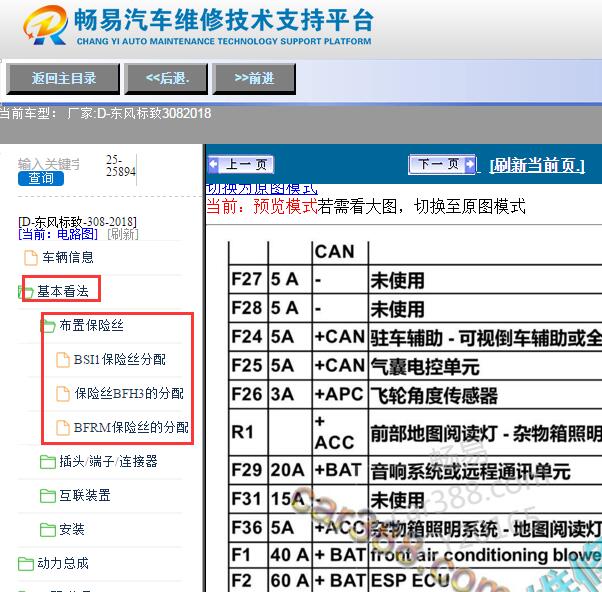
Task: Click the gray 刷新 link in sidebar
Action: 123,234
